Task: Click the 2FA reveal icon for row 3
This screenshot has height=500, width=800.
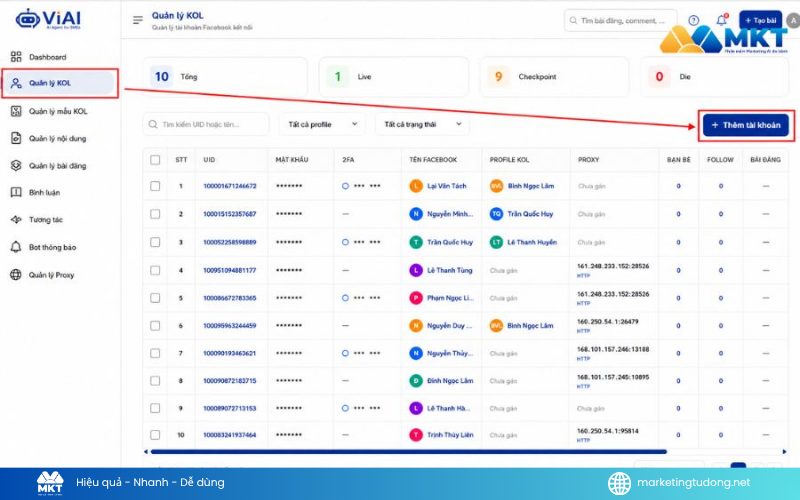Action: (x=345, y=242)
